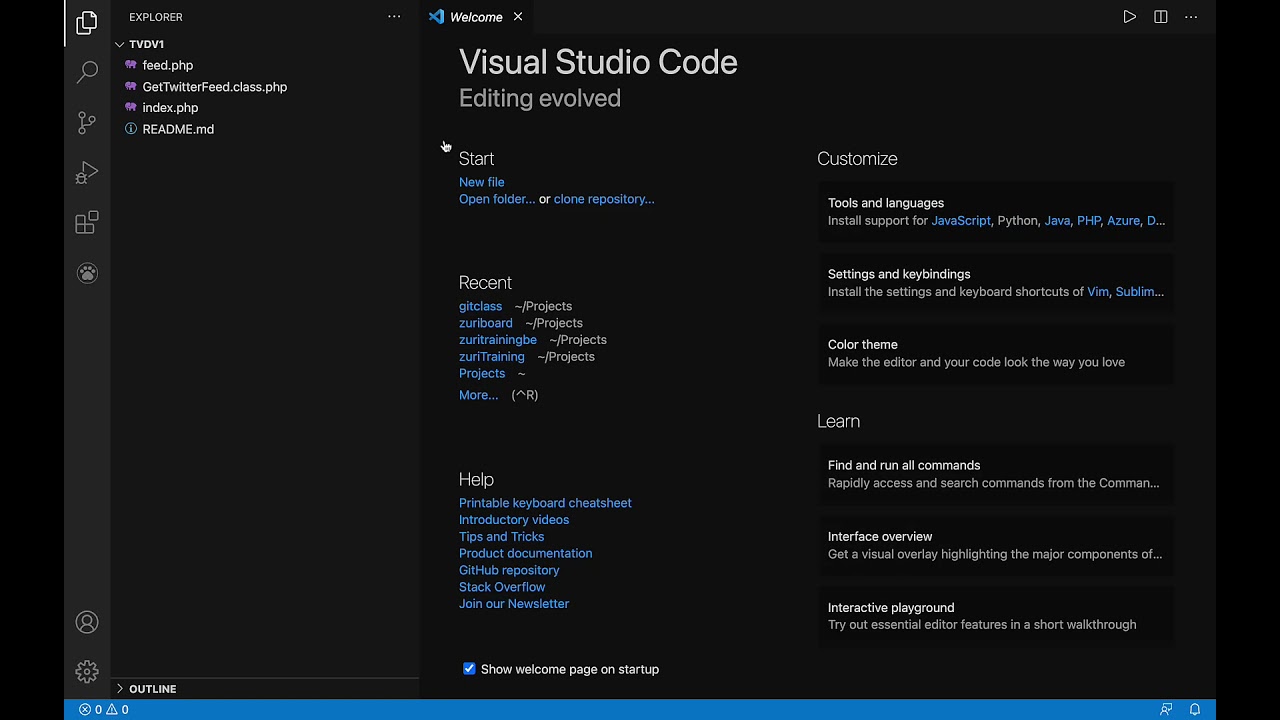
Task: Open GetTwitterFeed.class.php file
Action: click(x=214, y=87)
